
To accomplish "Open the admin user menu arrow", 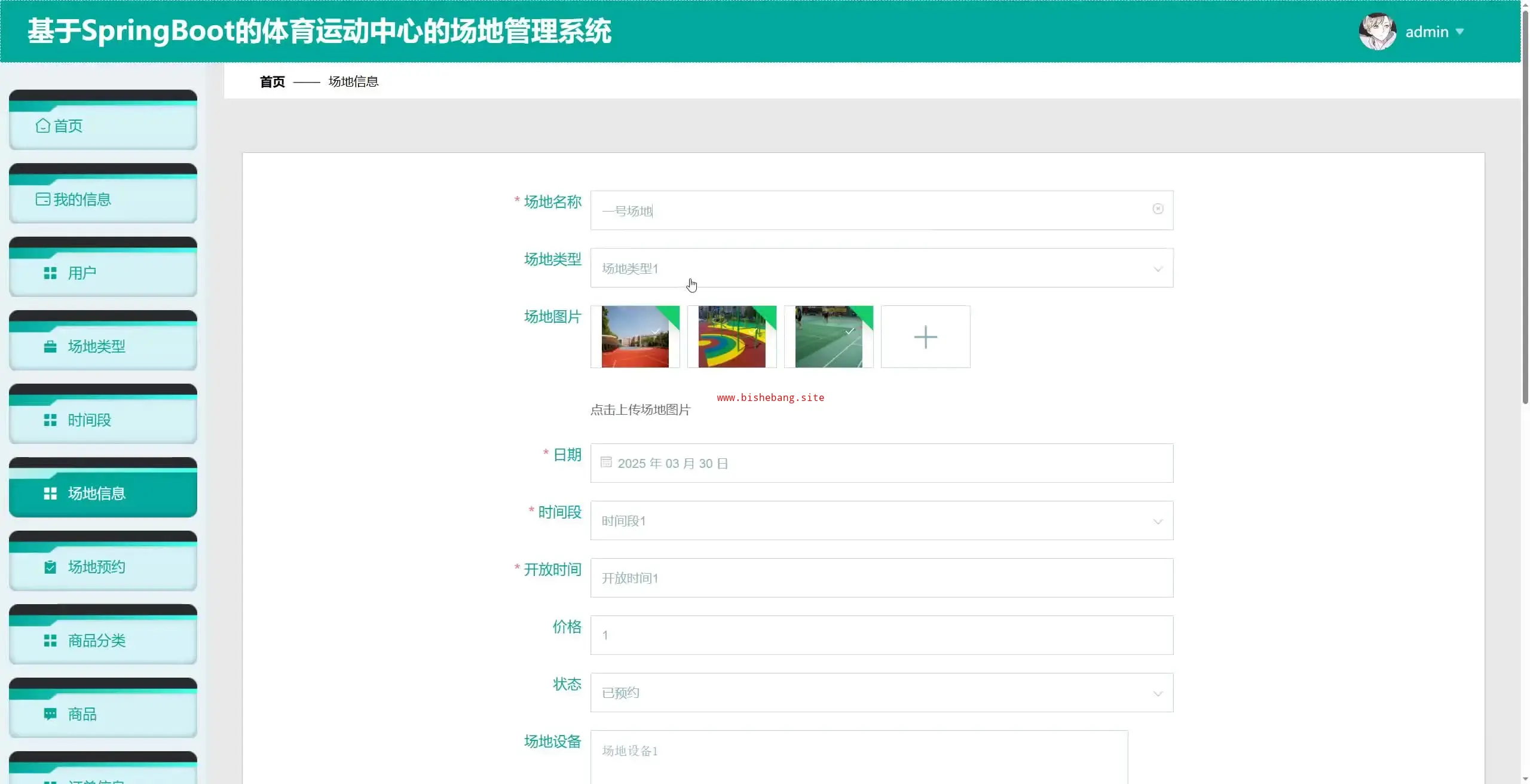I will 1460,32.
